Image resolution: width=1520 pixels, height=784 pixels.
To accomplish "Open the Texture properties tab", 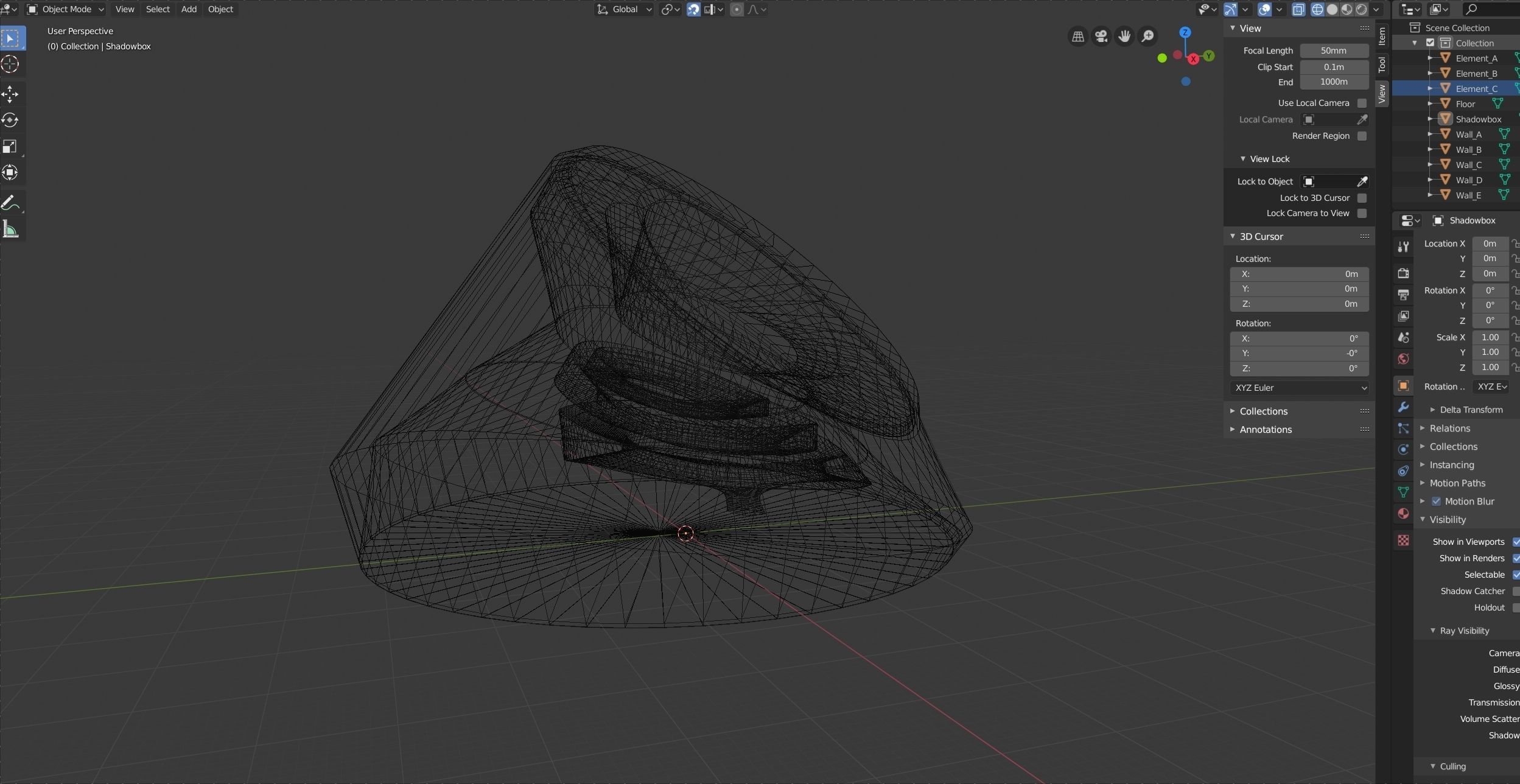I will pos(1403,540).
